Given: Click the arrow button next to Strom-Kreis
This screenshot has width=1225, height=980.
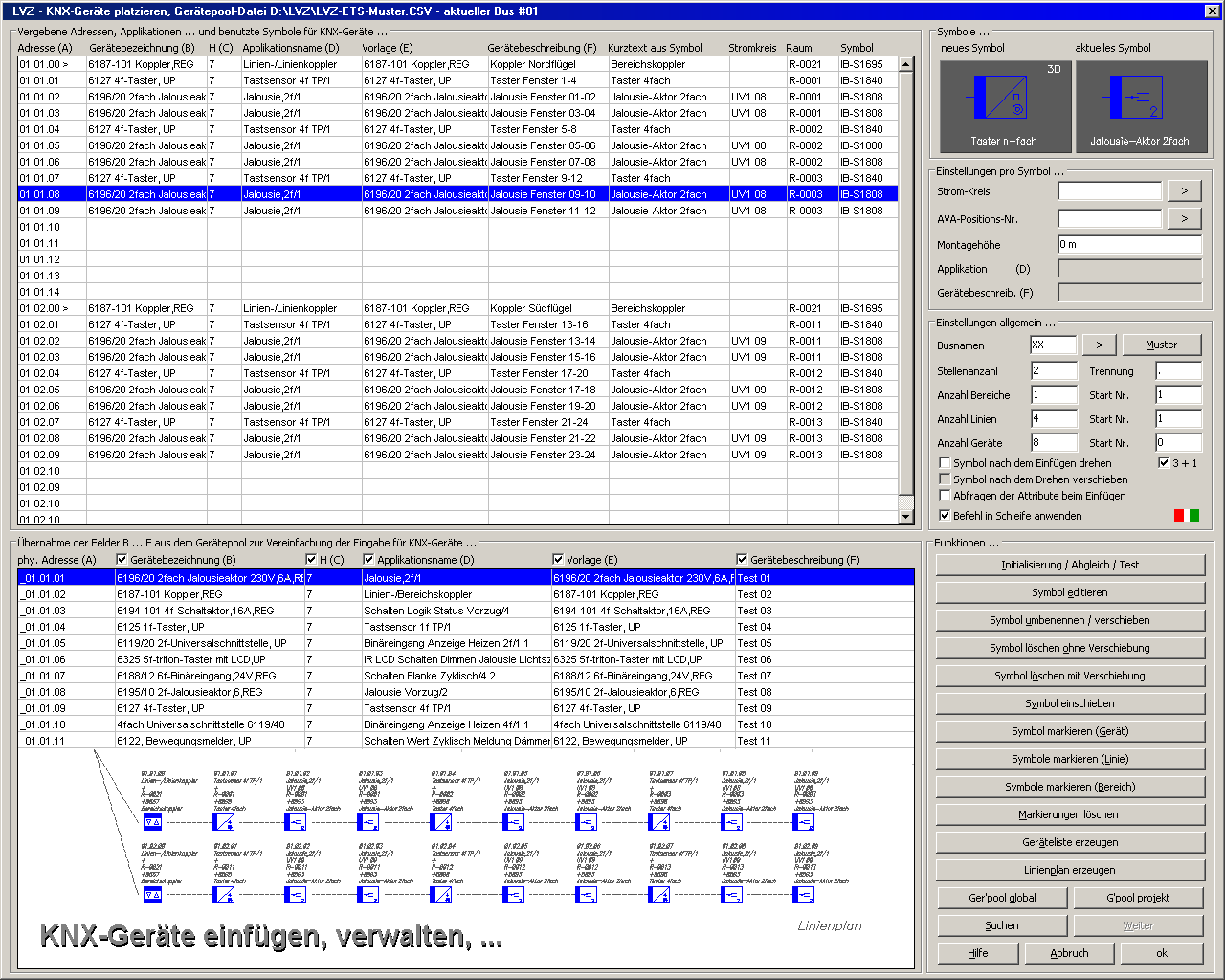Looking at the screenshot, I should (x=1185, y=190).
